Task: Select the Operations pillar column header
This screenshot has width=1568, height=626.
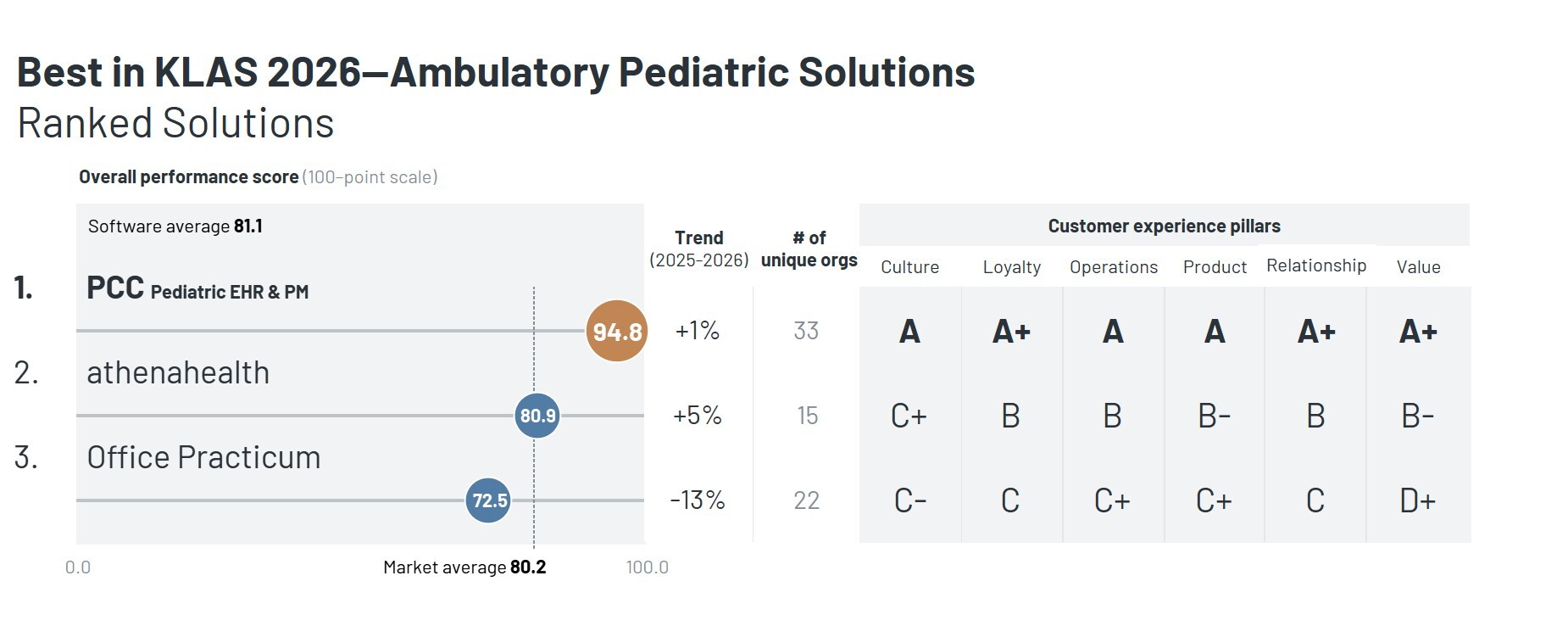Action: [1113, 267]
